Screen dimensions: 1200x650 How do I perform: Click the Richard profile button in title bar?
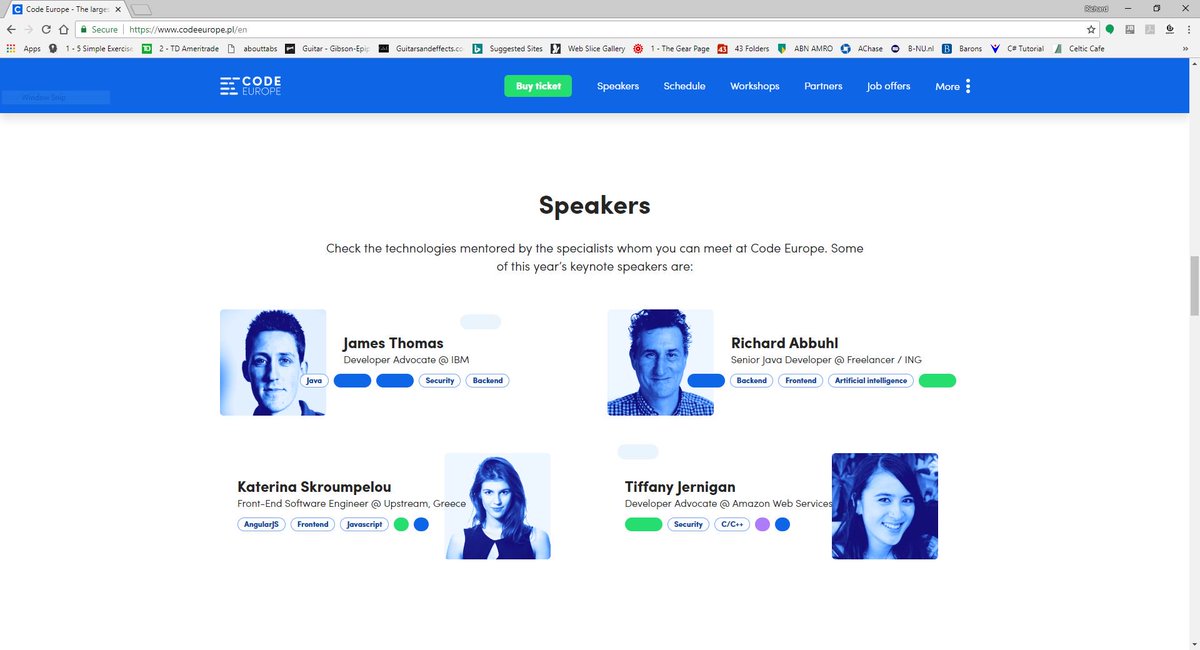(x=1098, y=7)
